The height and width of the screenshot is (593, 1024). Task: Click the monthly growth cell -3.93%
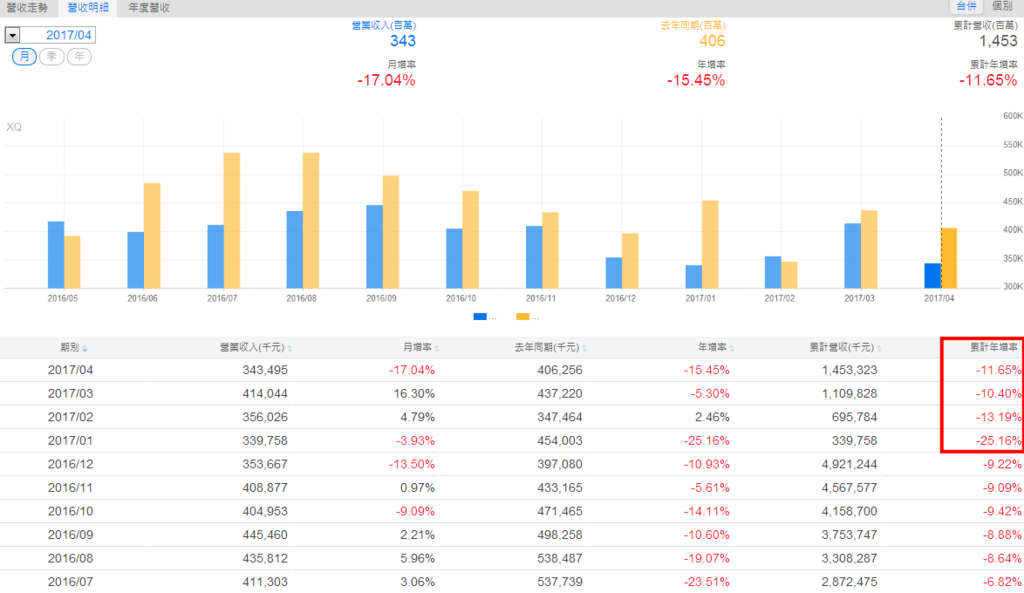[x=415, y=441]
